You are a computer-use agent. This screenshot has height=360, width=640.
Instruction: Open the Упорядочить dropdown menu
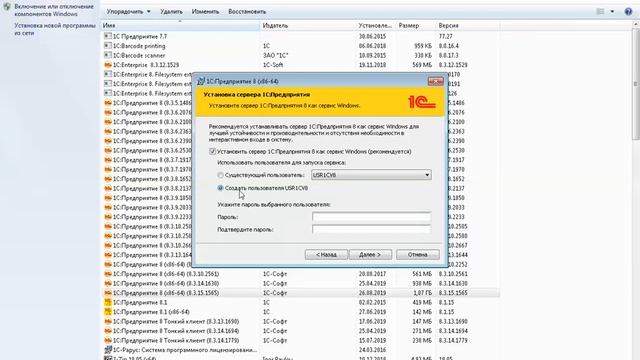[x=129, y=11]
